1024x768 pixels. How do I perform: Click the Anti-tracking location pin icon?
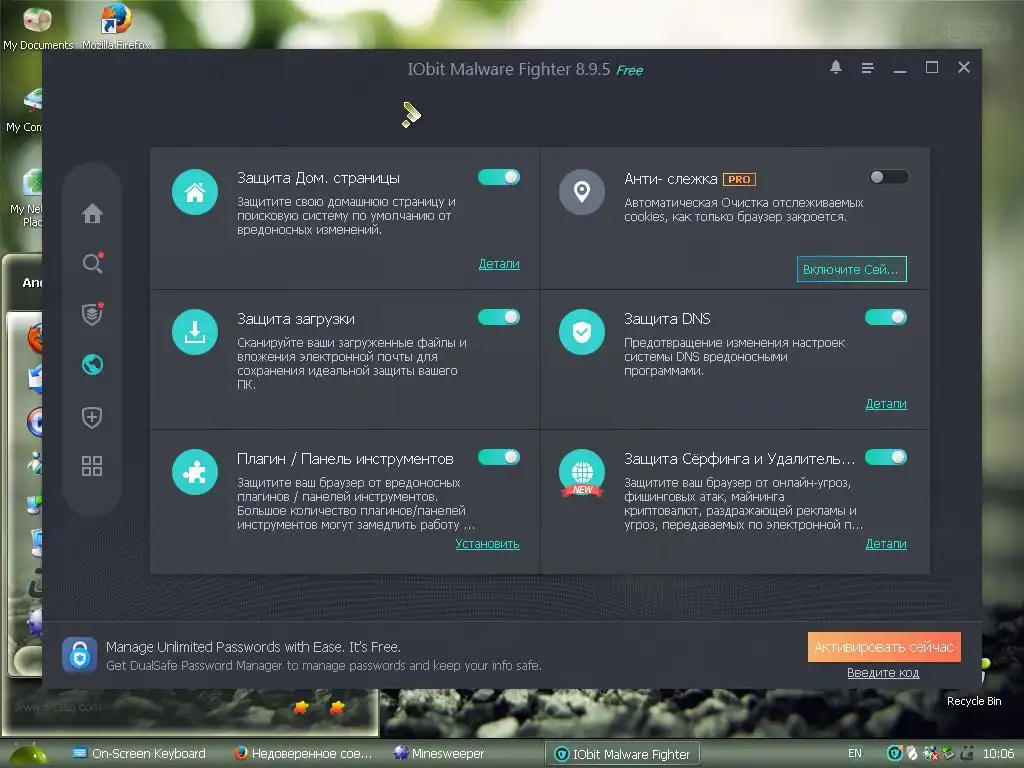pyautogui.click(x=582, y=192)
